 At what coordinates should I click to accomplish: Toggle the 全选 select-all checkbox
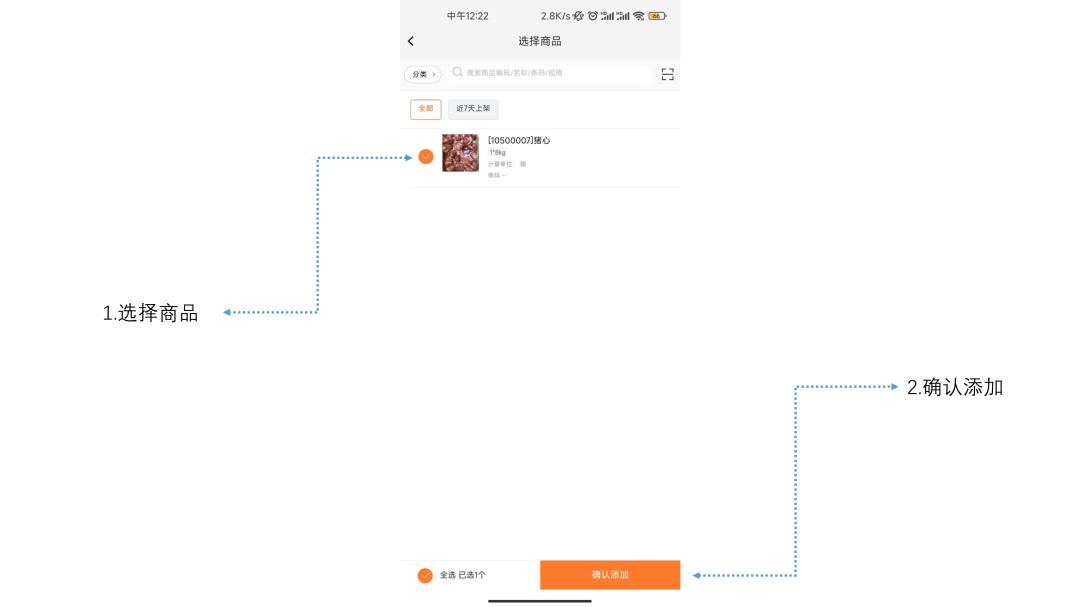tap(425, 575)
